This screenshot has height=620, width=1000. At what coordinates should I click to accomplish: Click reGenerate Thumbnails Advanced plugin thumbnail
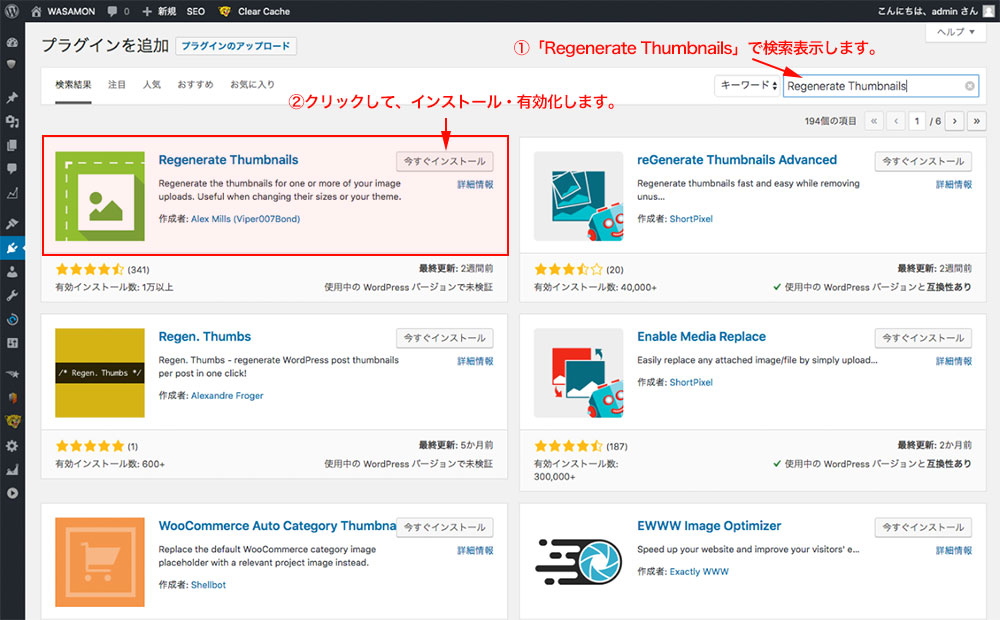[578, 196]
